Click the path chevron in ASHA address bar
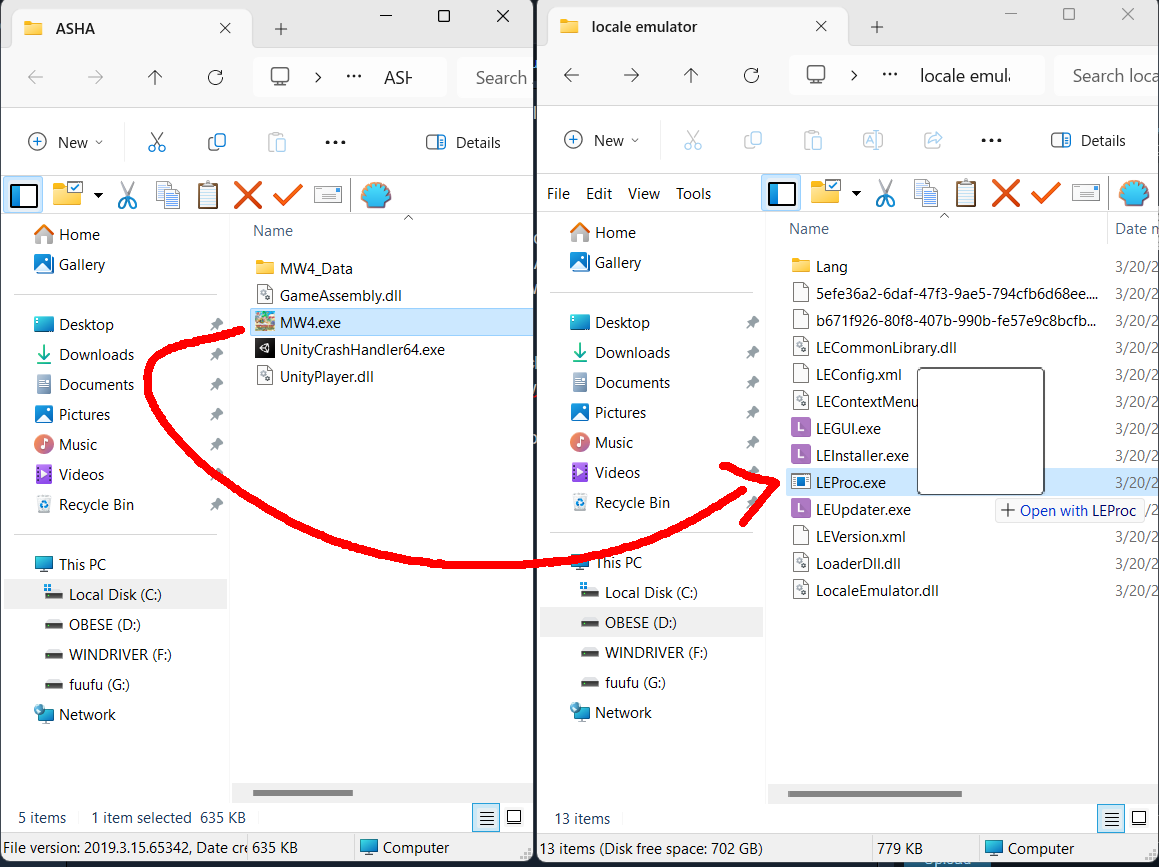Screen dimensions: 1159x867 (x=318, y=77)
